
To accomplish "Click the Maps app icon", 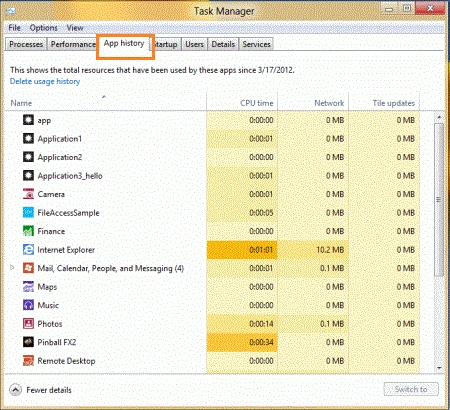I will (x=28, y=286).
